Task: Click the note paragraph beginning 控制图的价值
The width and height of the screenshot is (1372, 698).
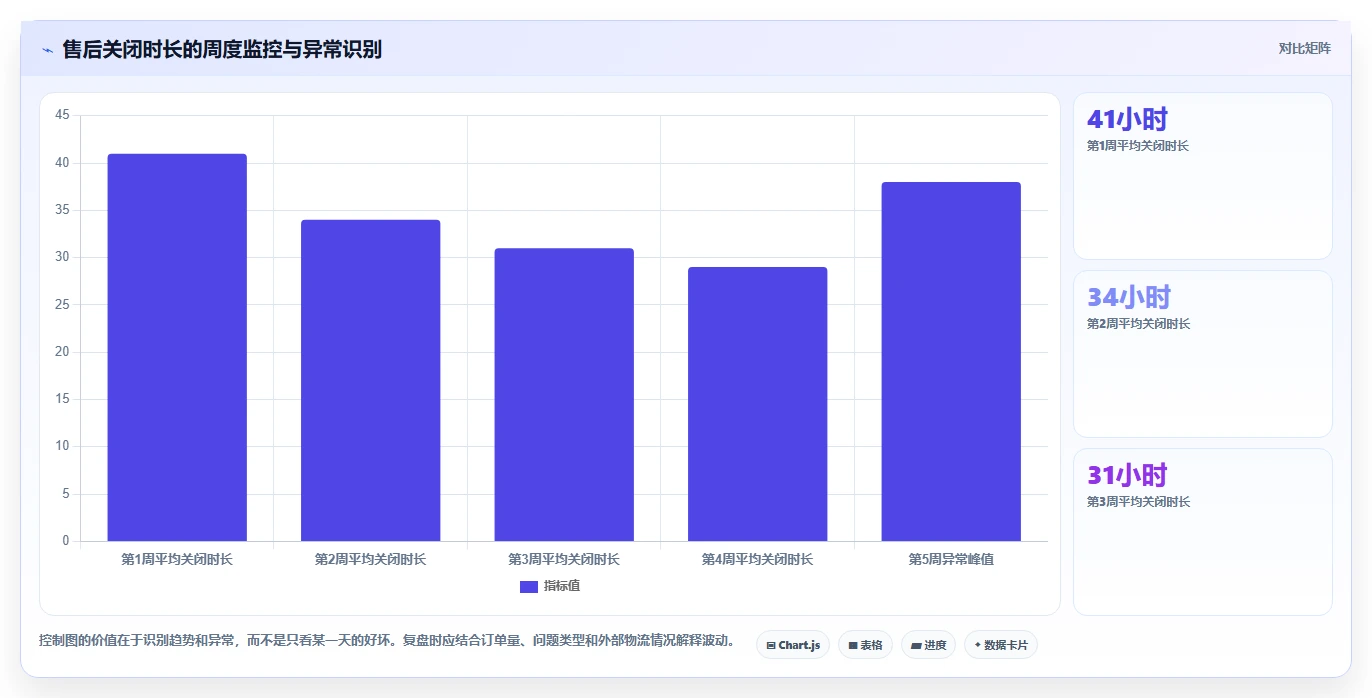Action: click(x=389, y=640)
